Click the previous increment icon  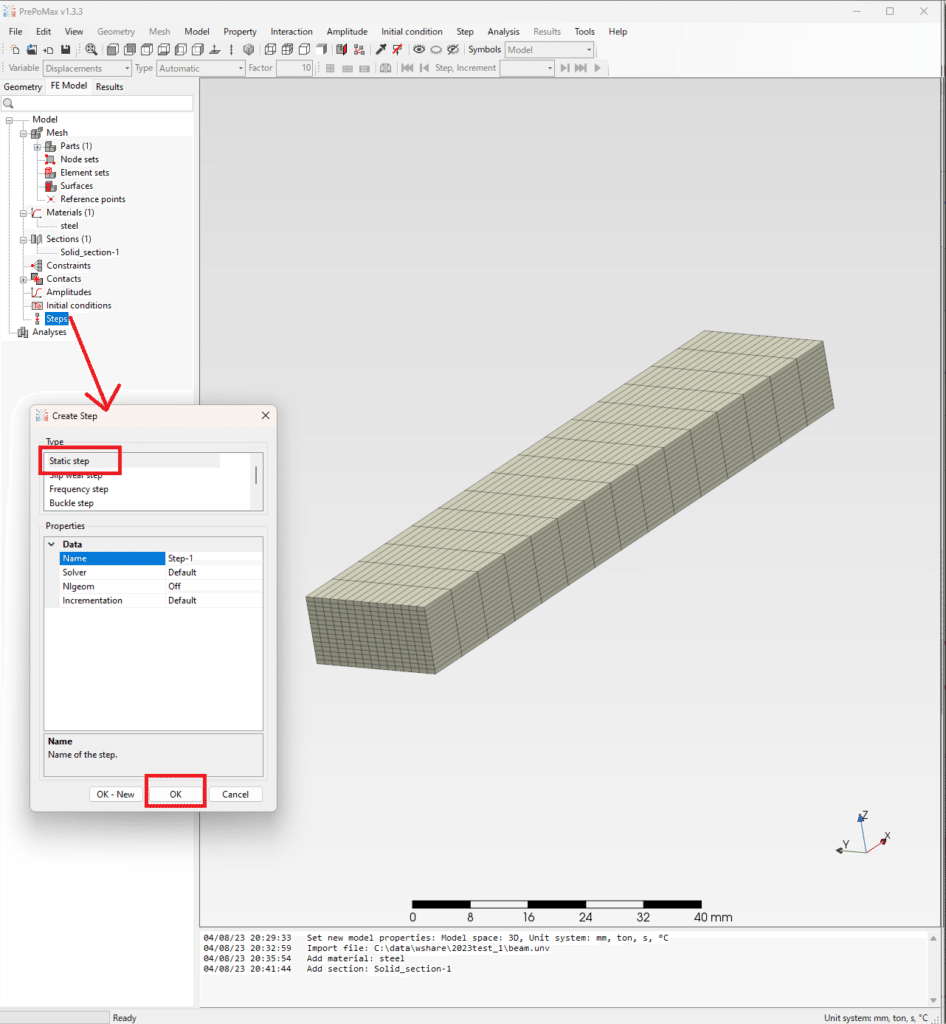tap(424, 68)
